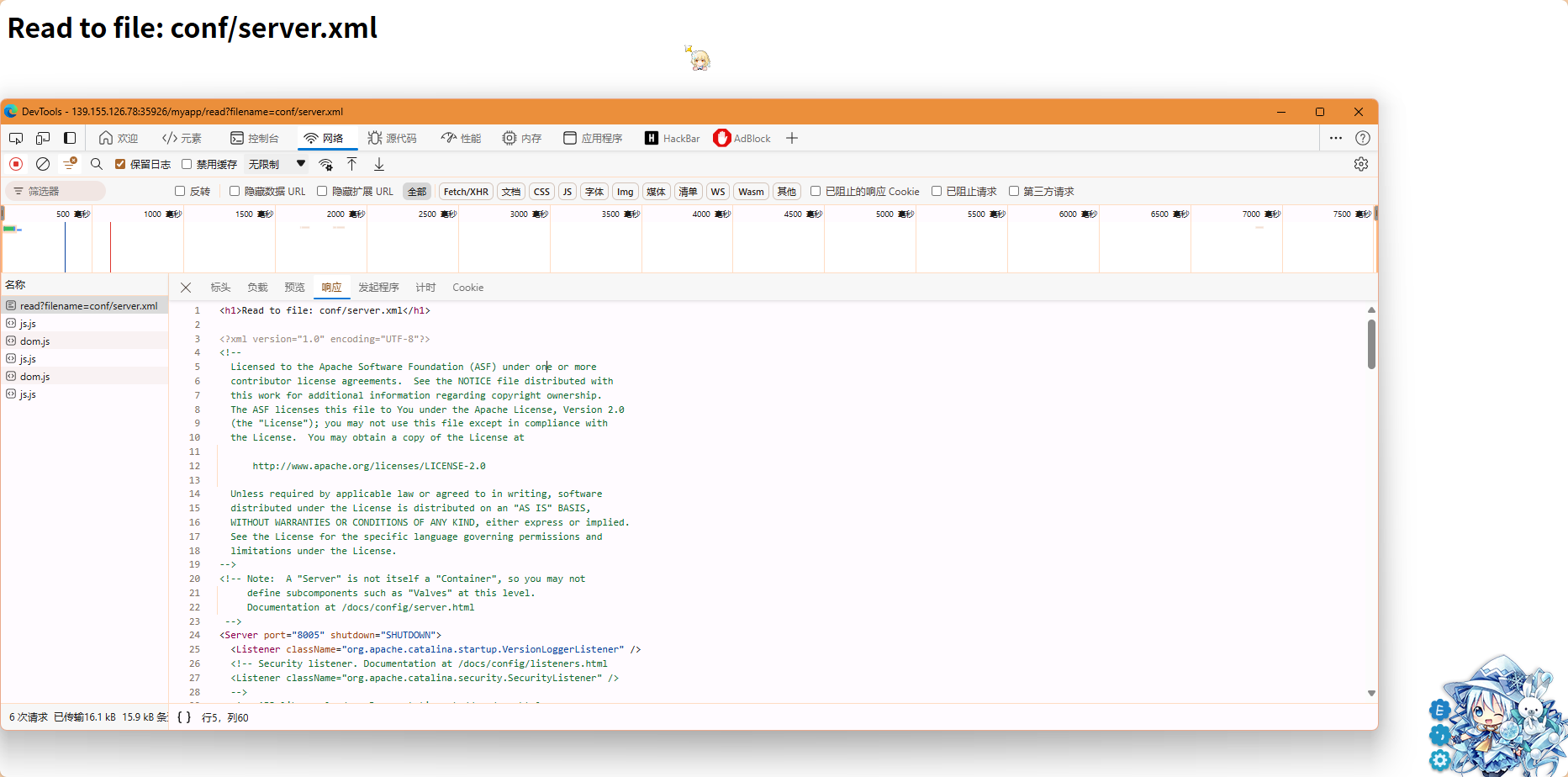Open the network search magnifier
The image size is (1568, 777).
pos(97,164)
